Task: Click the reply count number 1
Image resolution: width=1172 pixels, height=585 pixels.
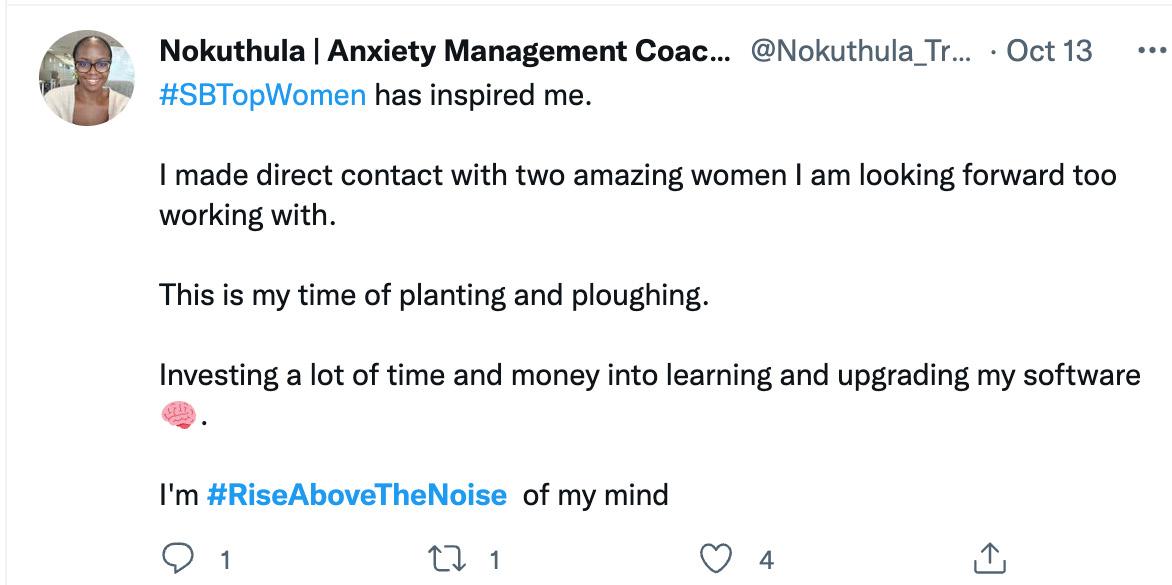Action: click(224, 560)
